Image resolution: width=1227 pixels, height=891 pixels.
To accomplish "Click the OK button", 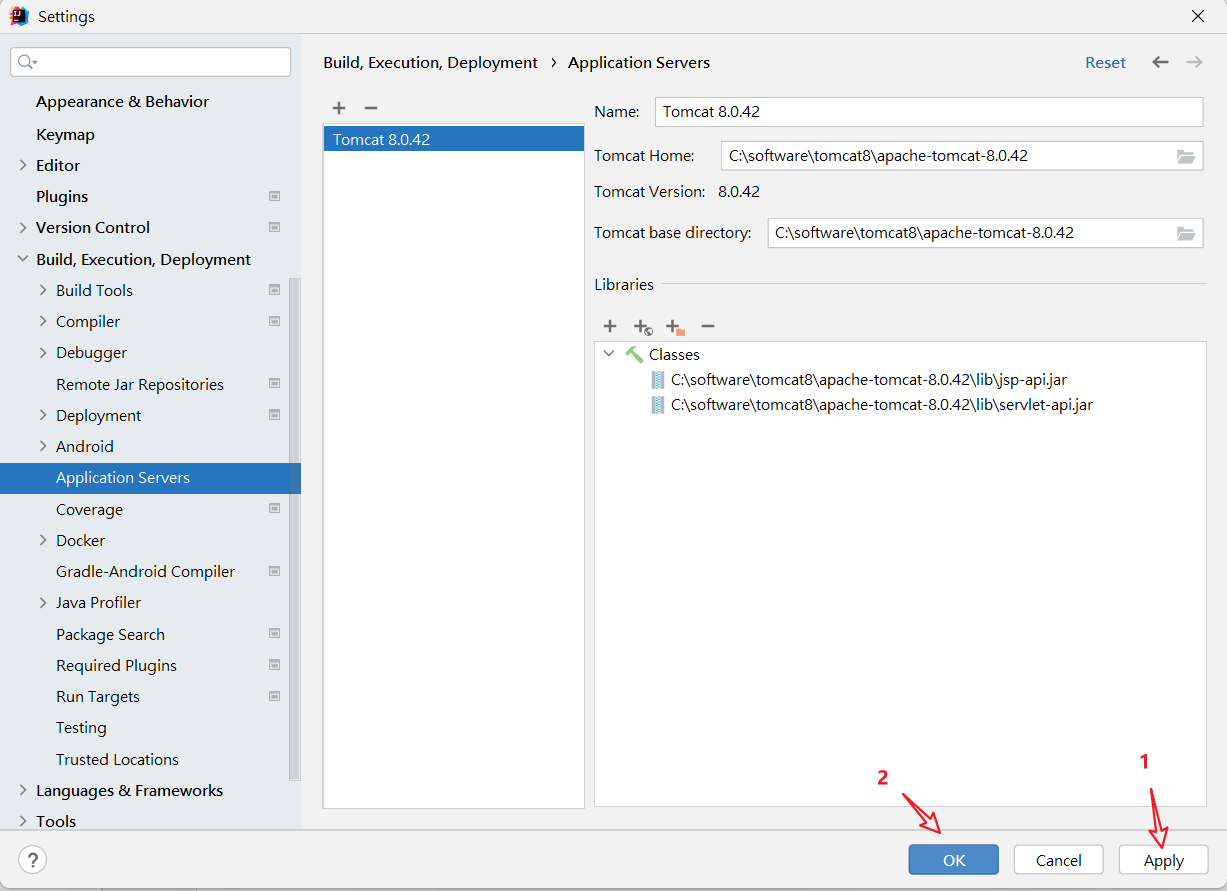I will (954, 860).
